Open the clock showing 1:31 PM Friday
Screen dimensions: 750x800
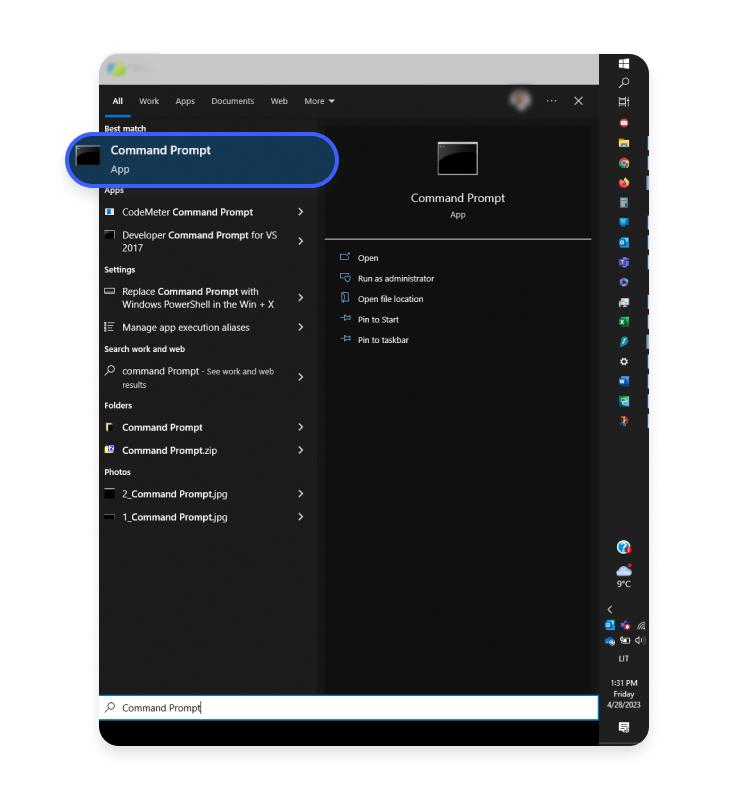tap(623, 694)
